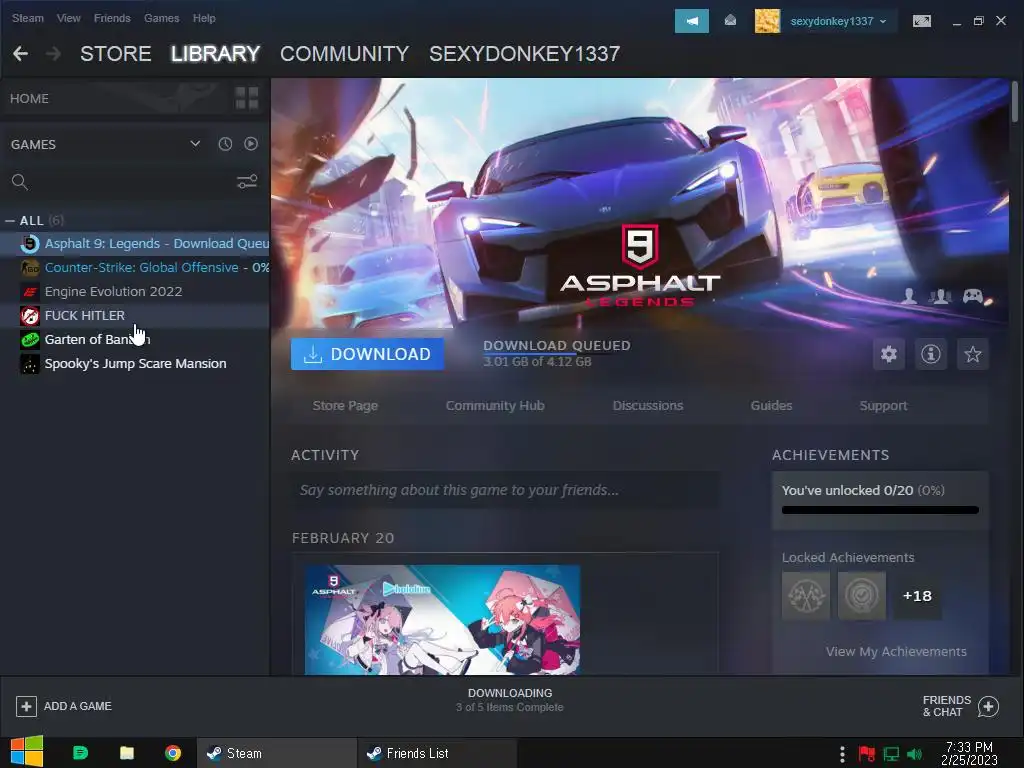Image resolution: width=1024 pixels, height=768 pixels.
Task: Click the taskbar volume speaker icon
Action: [x=914, y=754]
